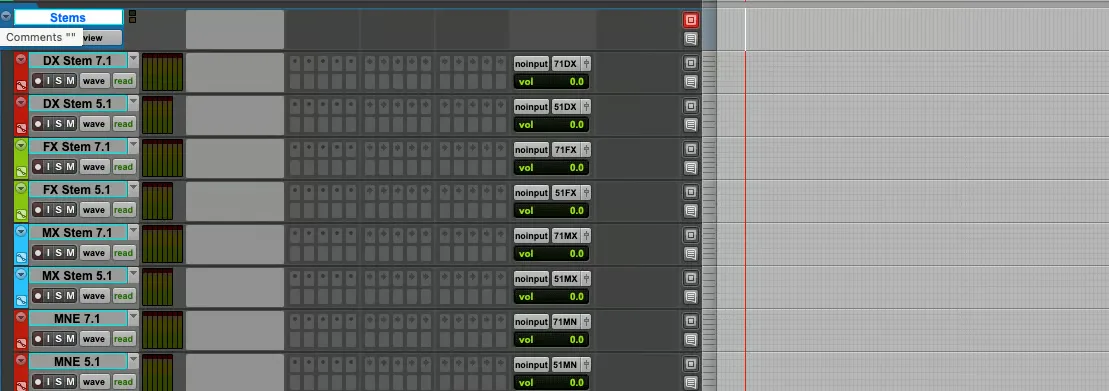Open the comments icon on DX Stem 7.1

tap(690, 82)
